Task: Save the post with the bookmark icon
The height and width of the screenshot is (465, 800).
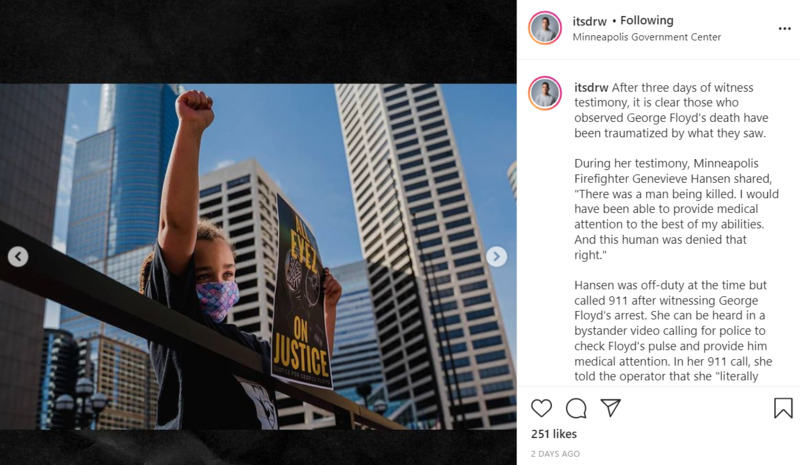Action: [x=783, y=408]
